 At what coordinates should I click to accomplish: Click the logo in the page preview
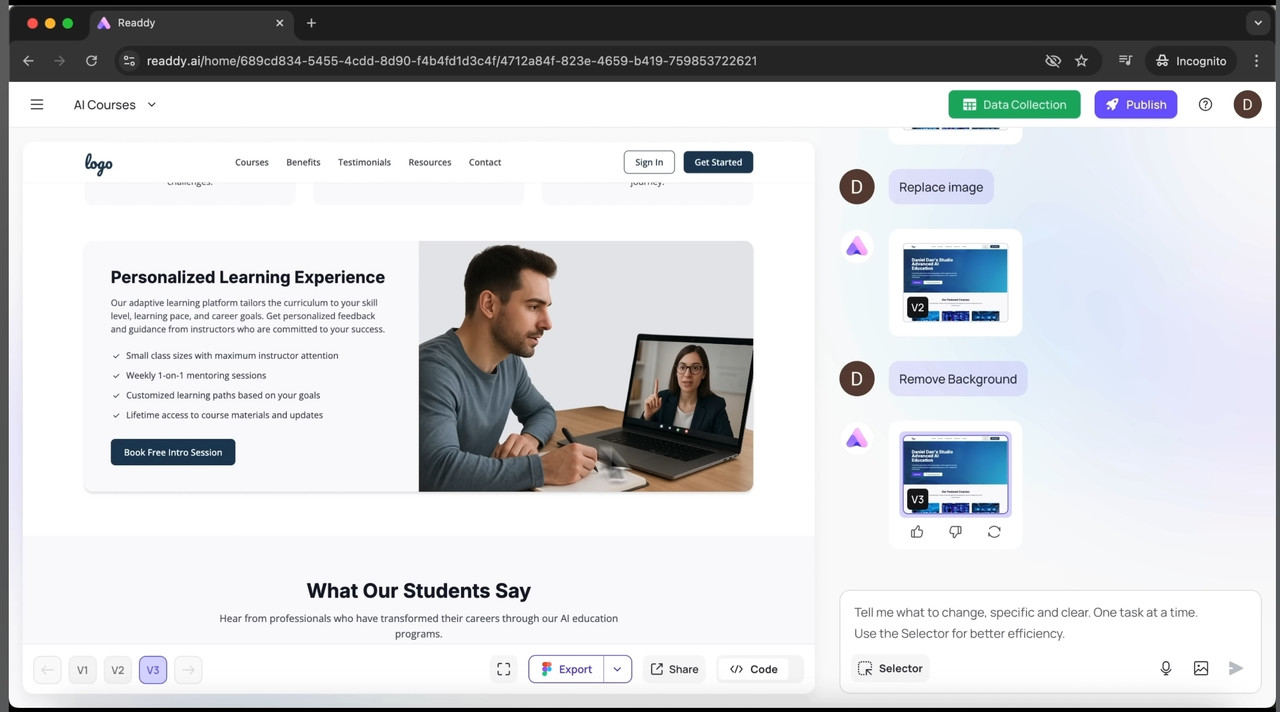click(x=98, y=163)
